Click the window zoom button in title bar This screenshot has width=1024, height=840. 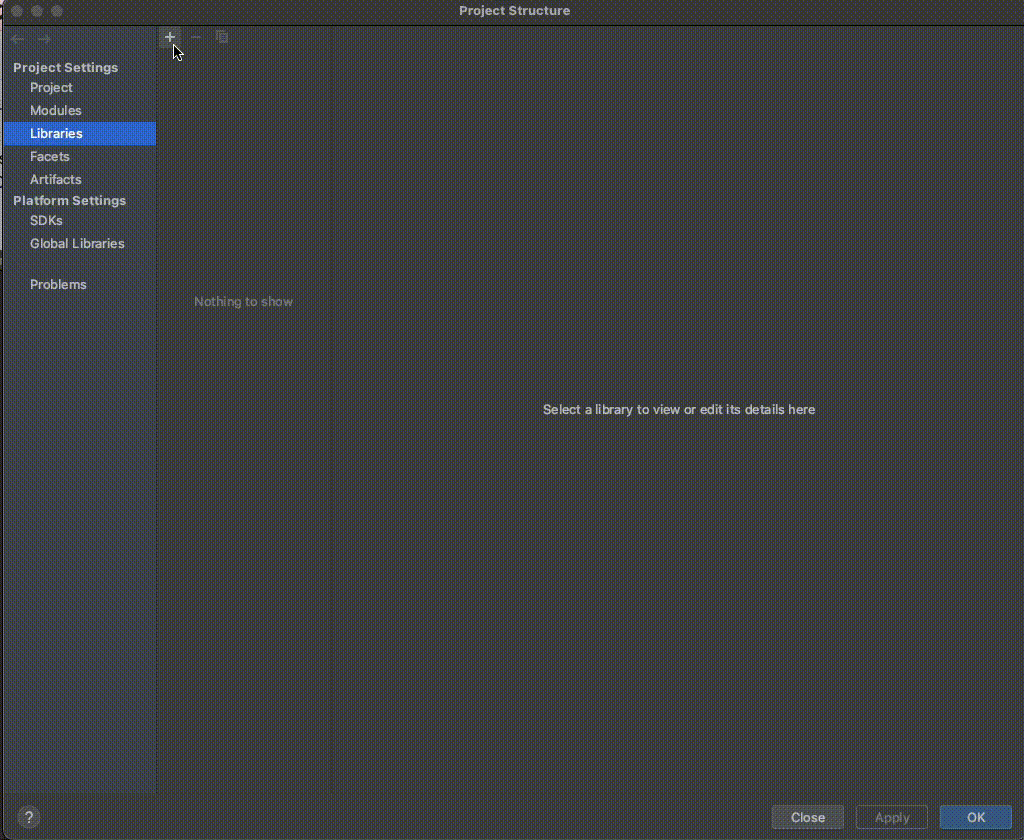pos(57,11)
